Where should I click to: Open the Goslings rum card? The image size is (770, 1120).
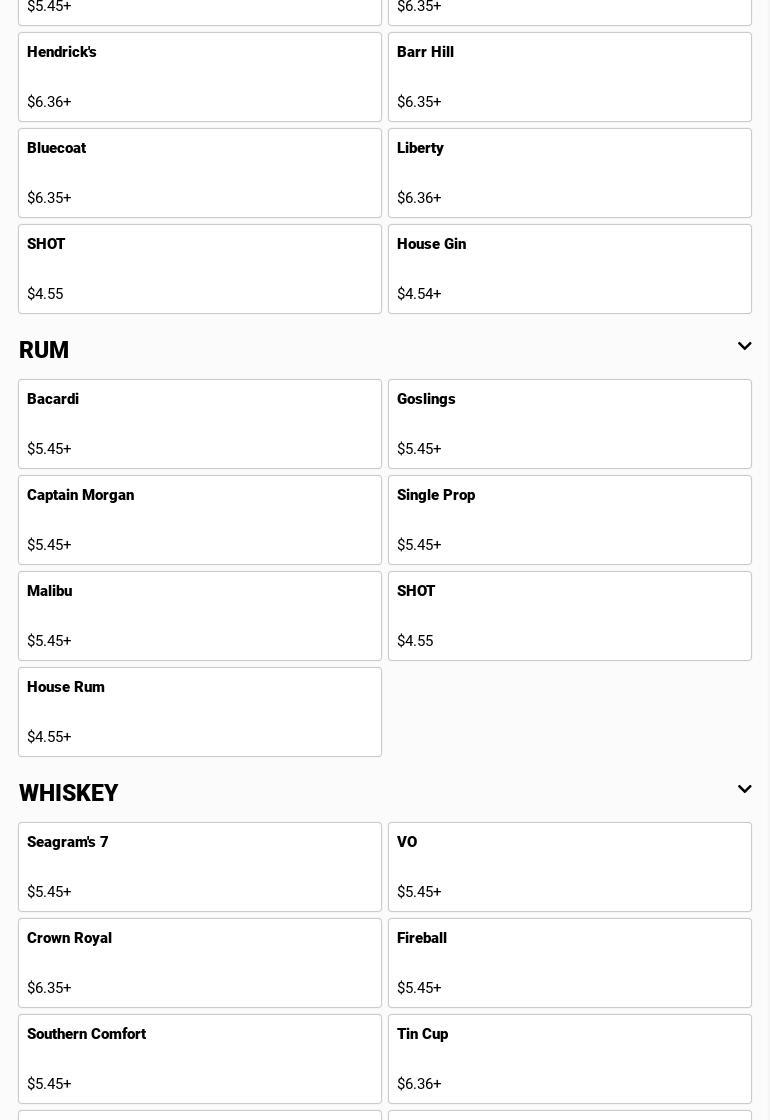(x=570, y=424)
